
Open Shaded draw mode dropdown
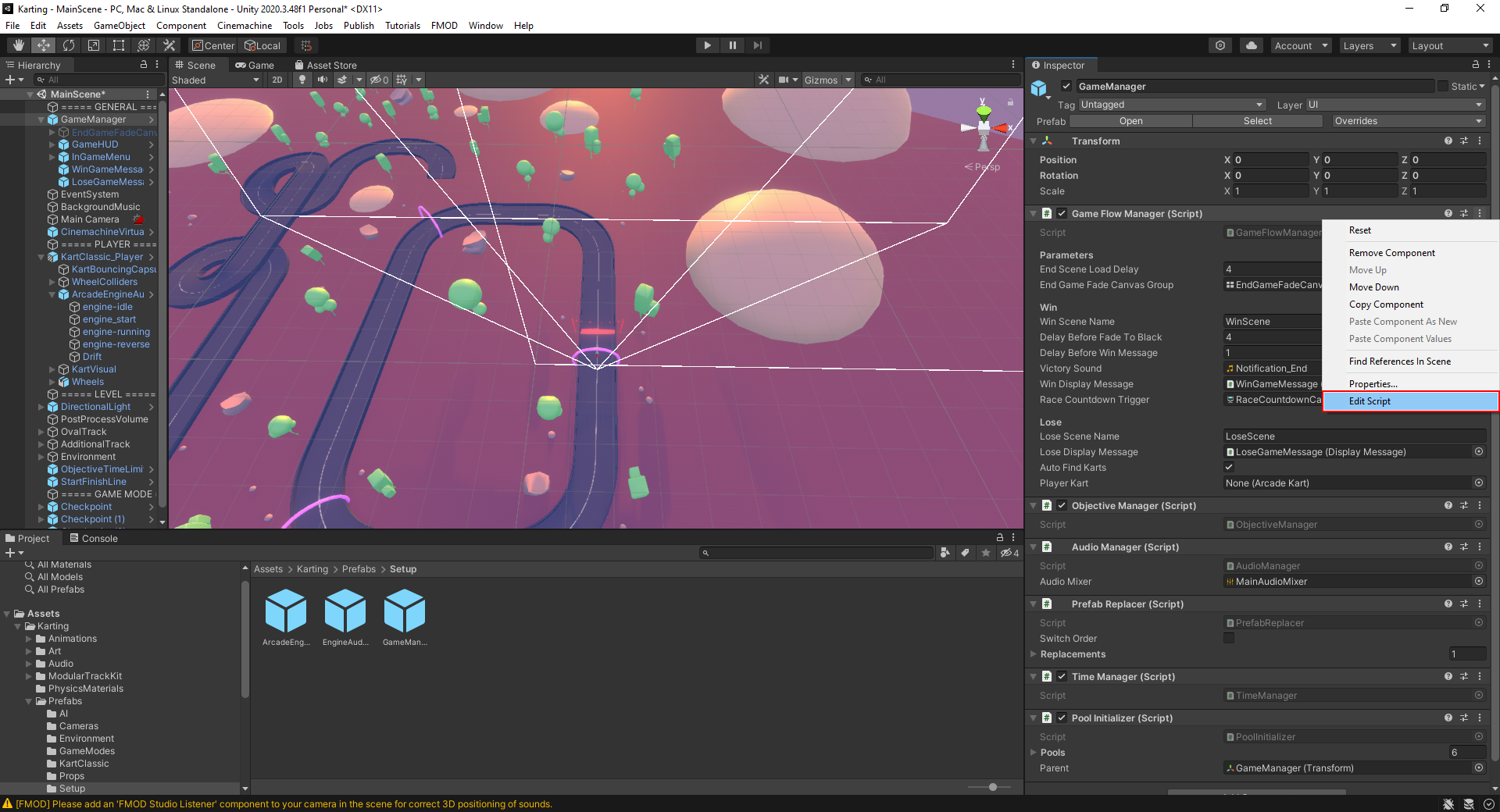tap(216, 80)
